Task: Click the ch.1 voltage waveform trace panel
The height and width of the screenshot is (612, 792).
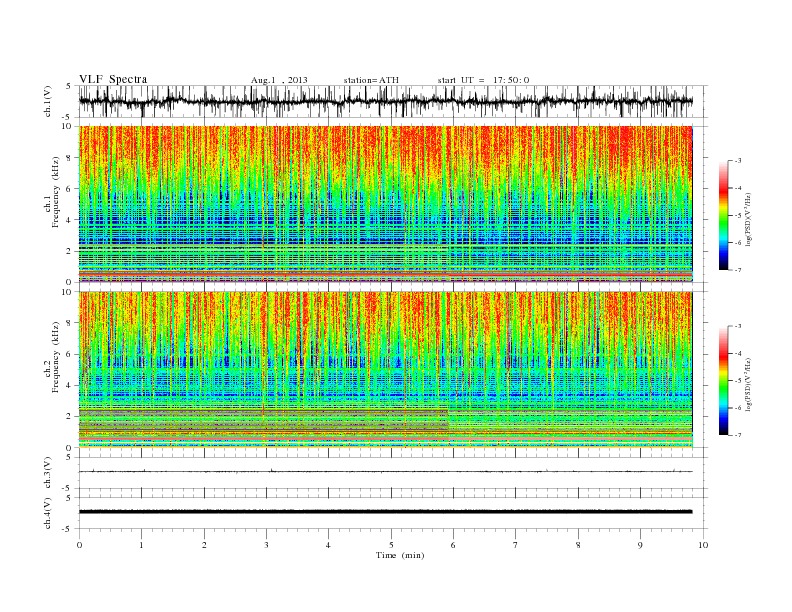Action: (392, 101)
